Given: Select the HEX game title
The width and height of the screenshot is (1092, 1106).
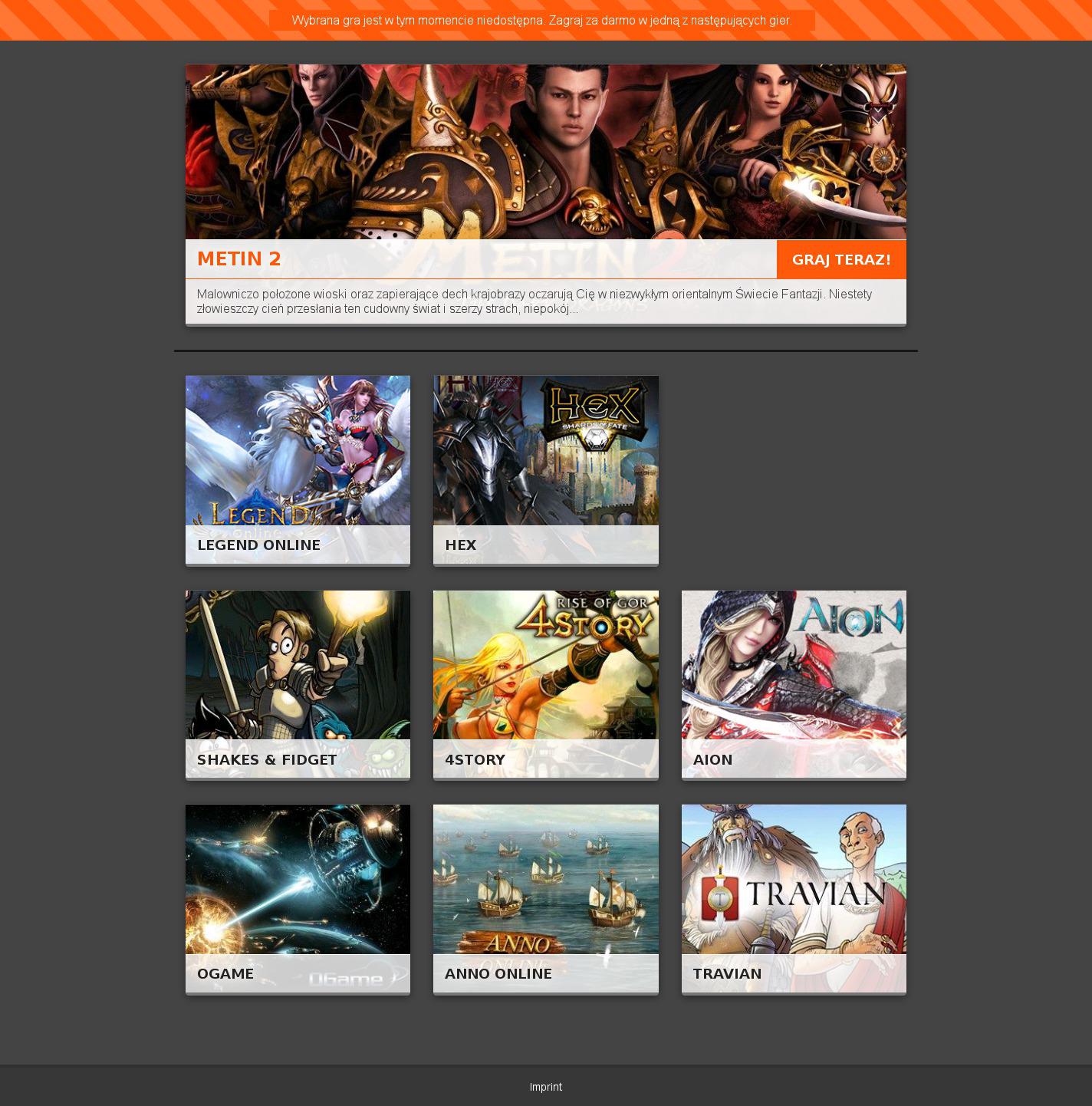Looking at the screenshot, I should coord(461,545).
